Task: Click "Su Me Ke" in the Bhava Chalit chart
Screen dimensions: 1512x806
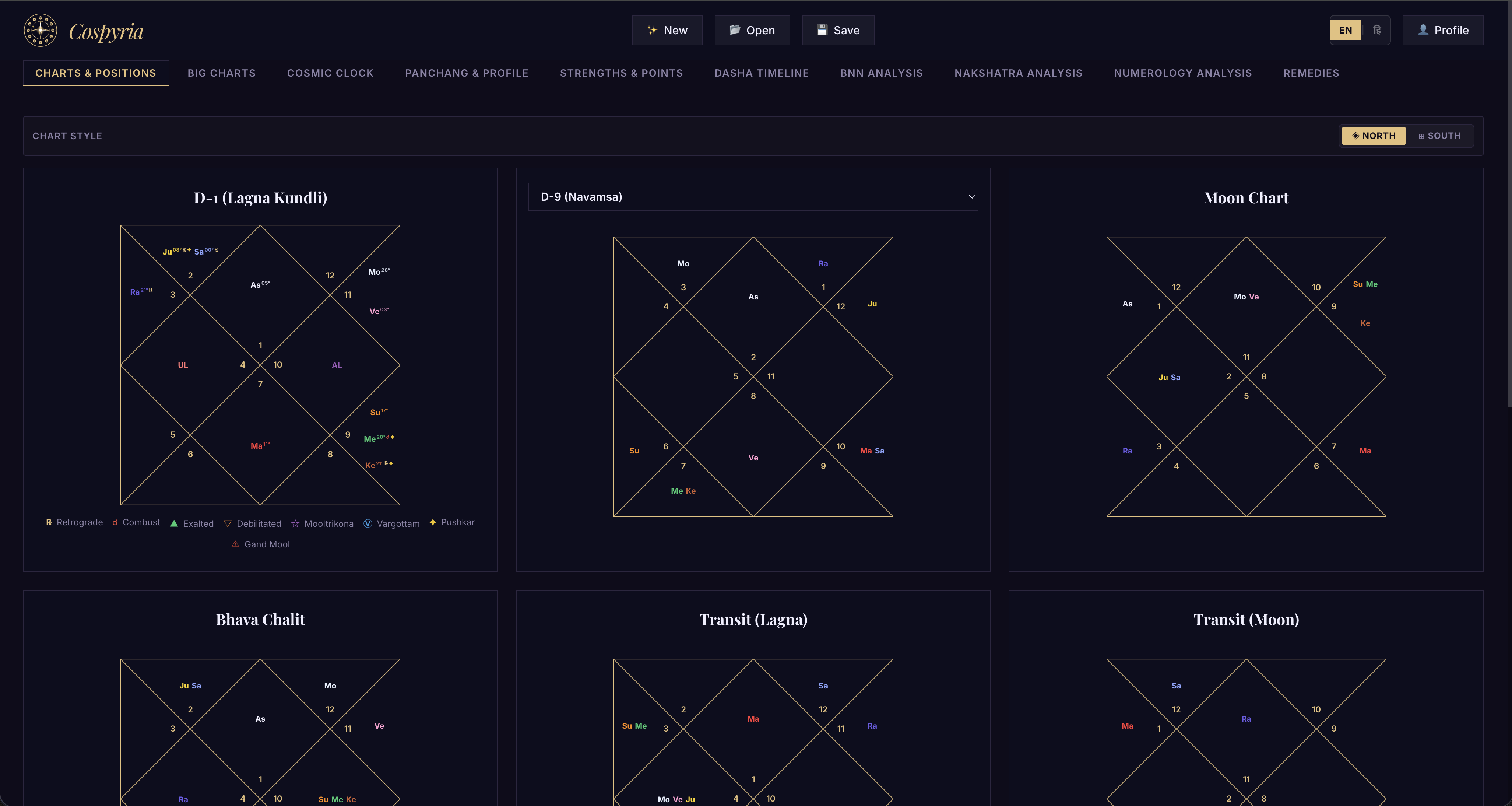Action: coord(337,799)
